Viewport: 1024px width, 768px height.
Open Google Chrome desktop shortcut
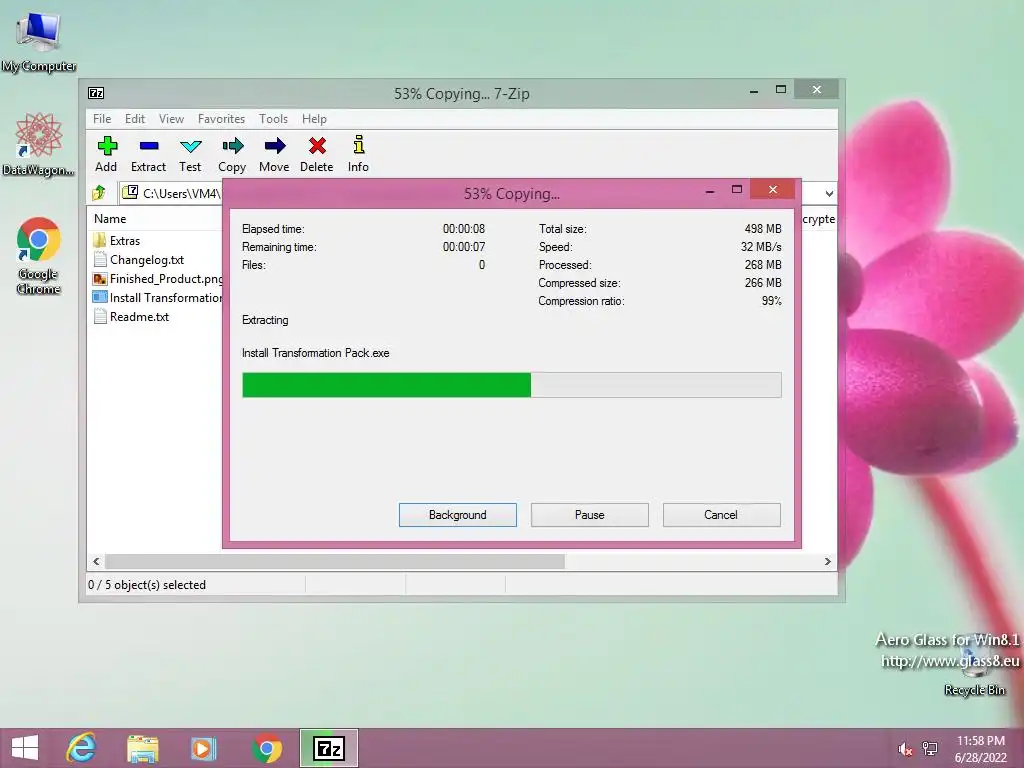coord(39,255)
